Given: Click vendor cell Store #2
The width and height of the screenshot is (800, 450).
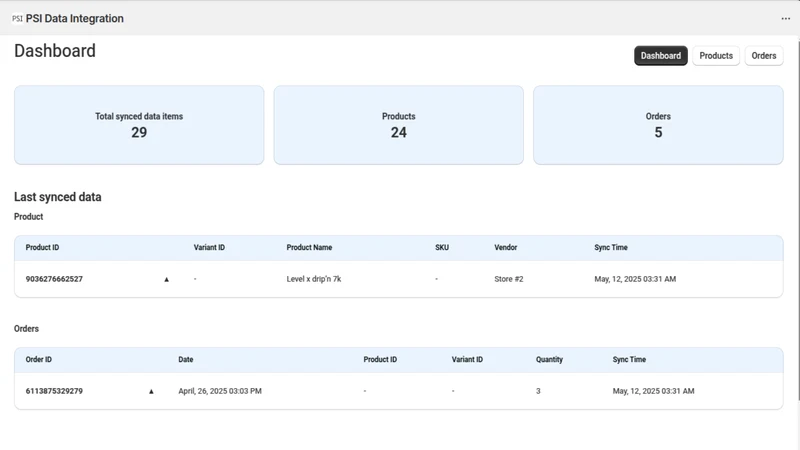Looking at the screenshot, I should coord(509,279).
